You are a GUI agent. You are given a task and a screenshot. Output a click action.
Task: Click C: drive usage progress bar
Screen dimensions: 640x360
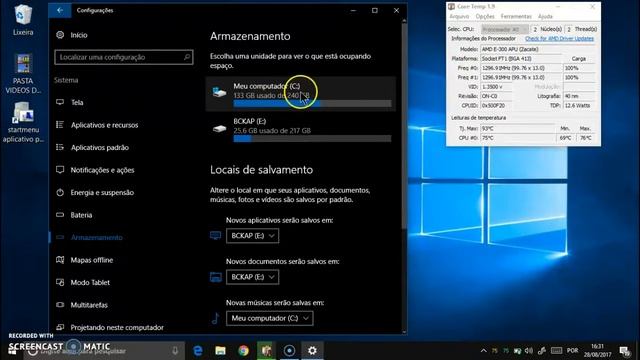[312, 104]
